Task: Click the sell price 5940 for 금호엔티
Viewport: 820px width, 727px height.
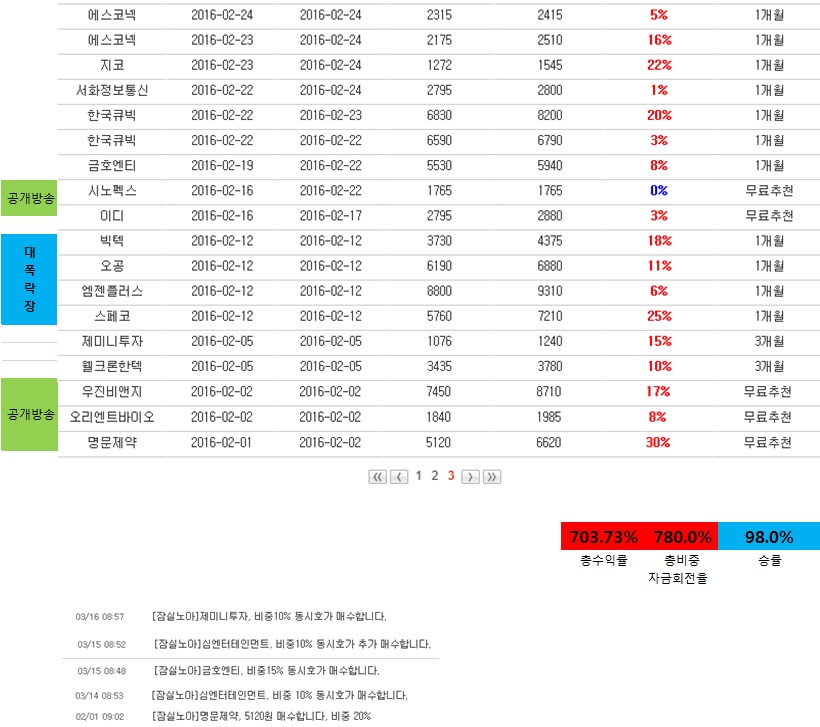Action: [x=550, y=165]
